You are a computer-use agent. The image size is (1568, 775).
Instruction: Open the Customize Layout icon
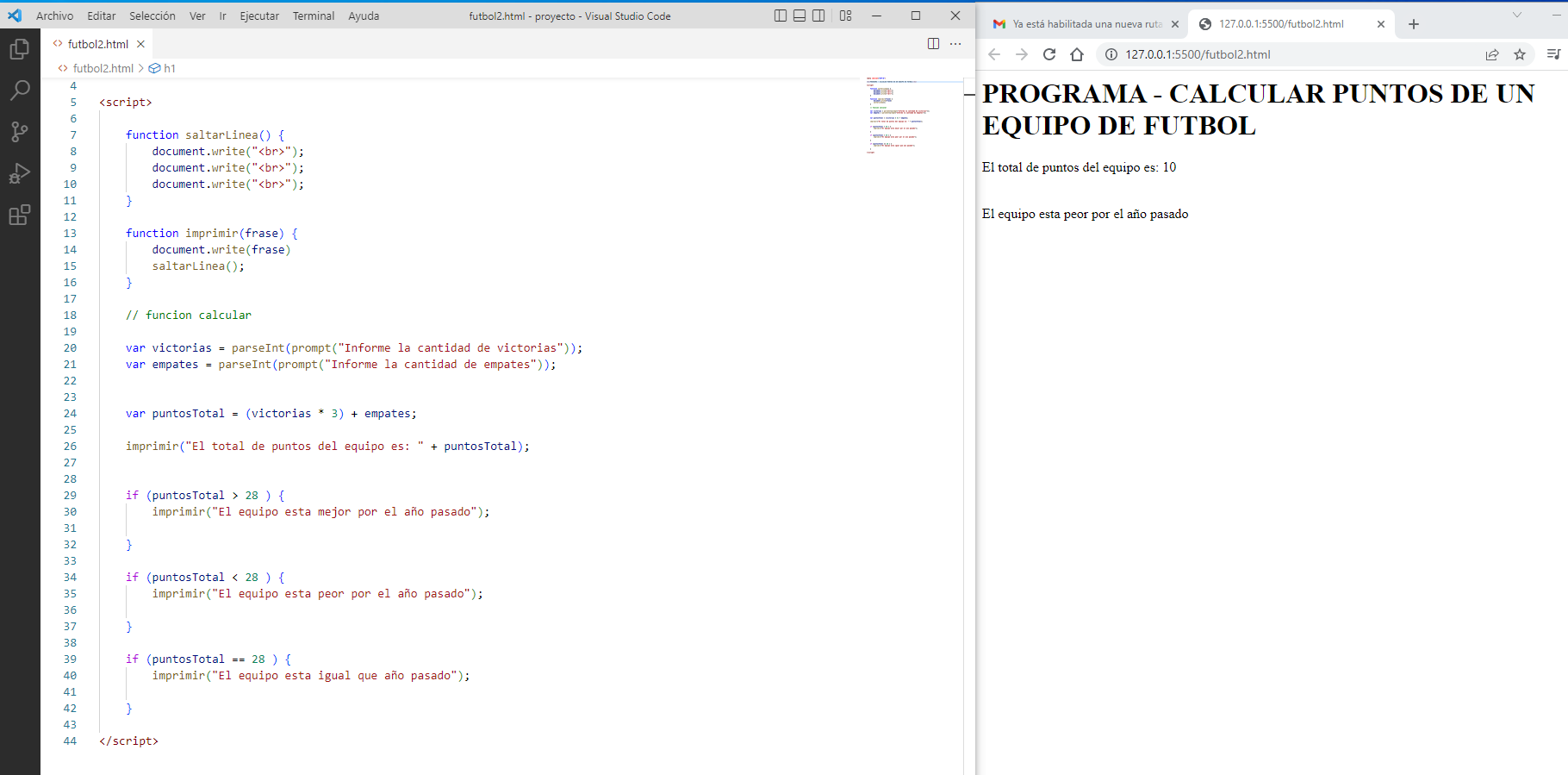pos(846,16)
